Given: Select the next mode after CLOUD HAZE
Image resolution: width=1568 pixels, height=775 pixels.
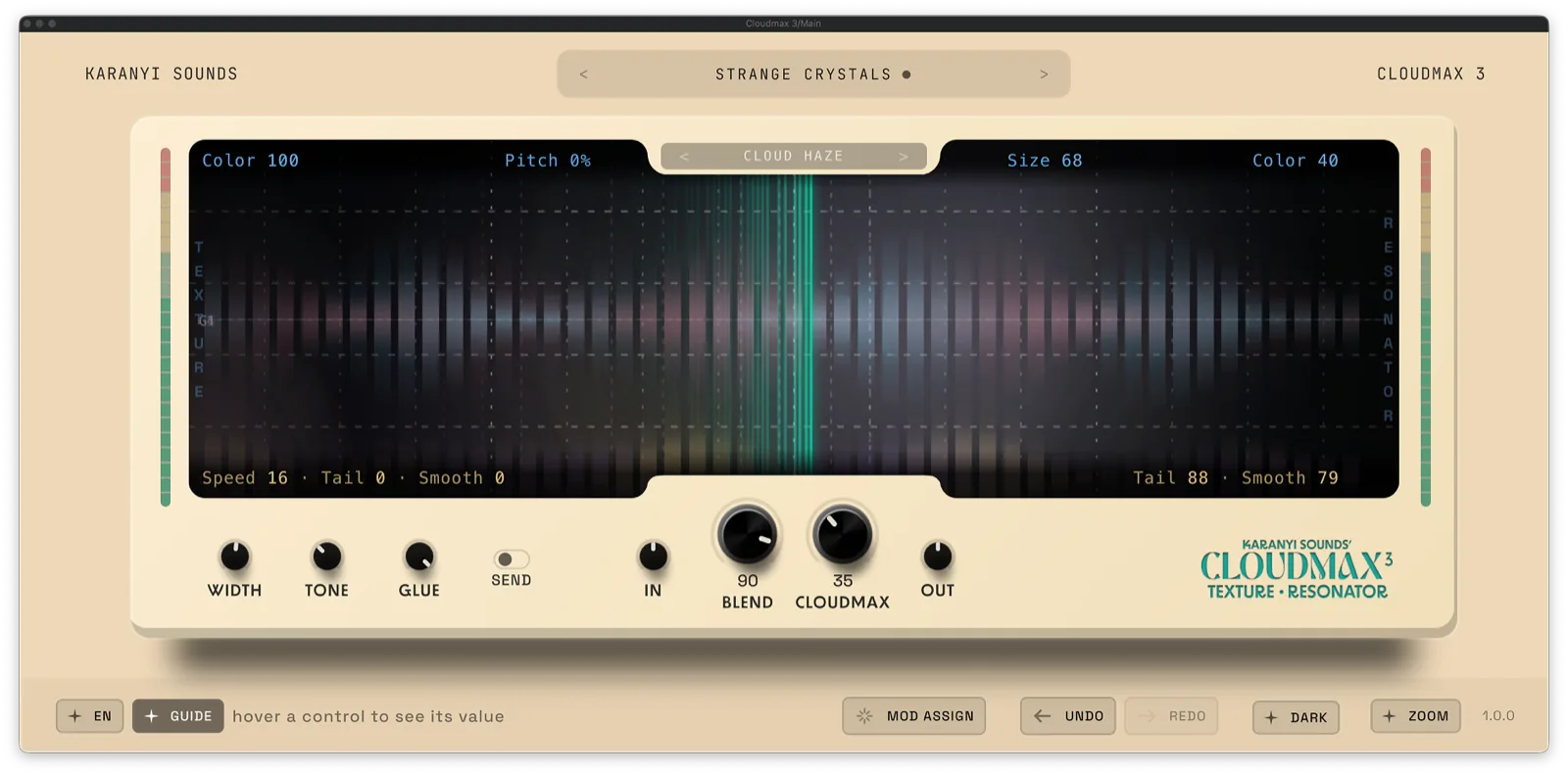Looking at the screenshot, I should point(904,157).
